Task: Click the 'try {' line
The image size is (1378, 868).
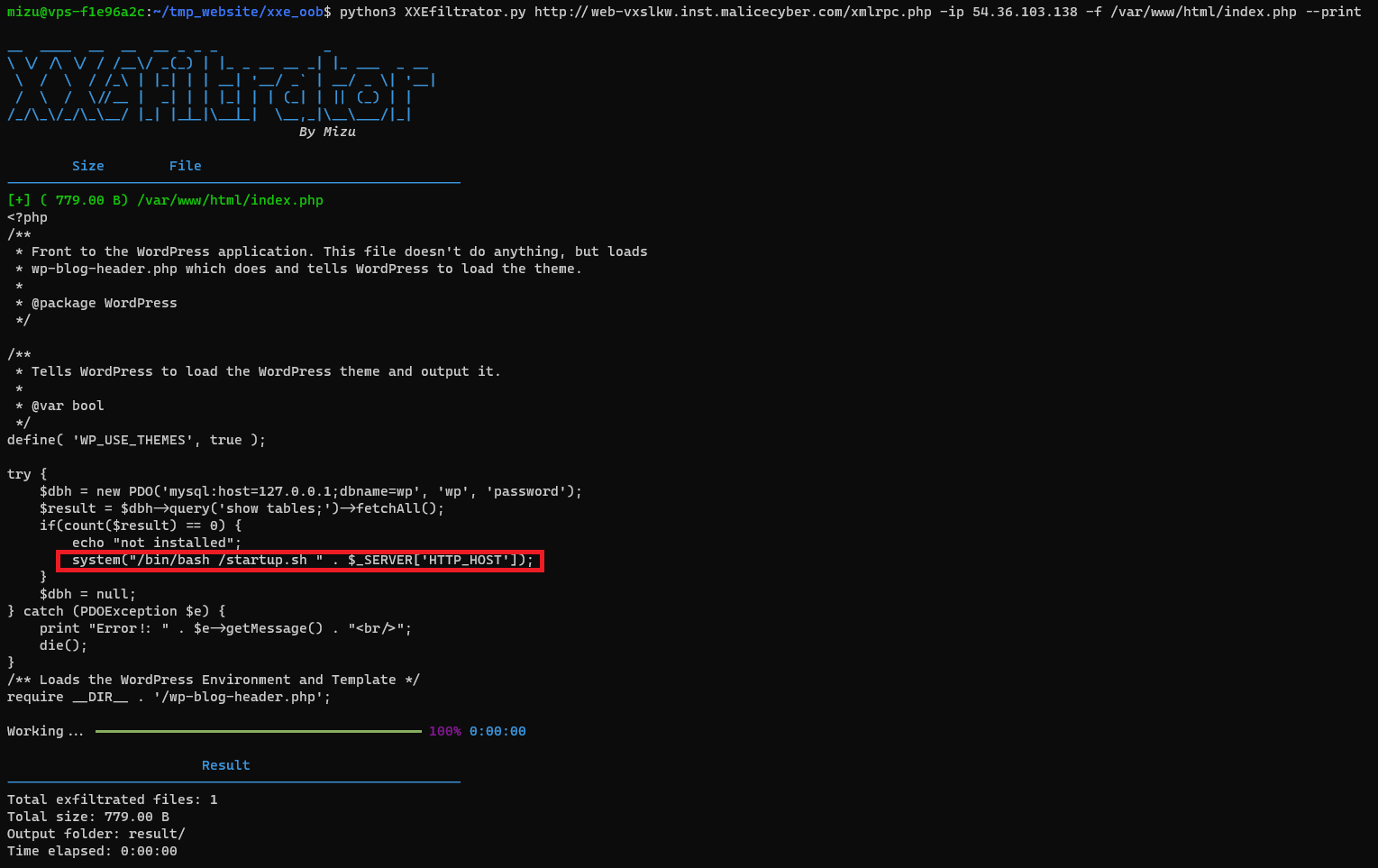Action: pyautogui.click(x=27, y=474)
